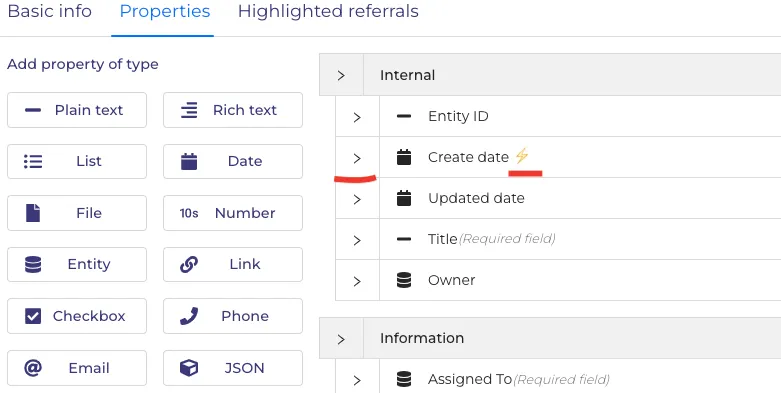
Task: Add a Link property
Action: point(233,264)
